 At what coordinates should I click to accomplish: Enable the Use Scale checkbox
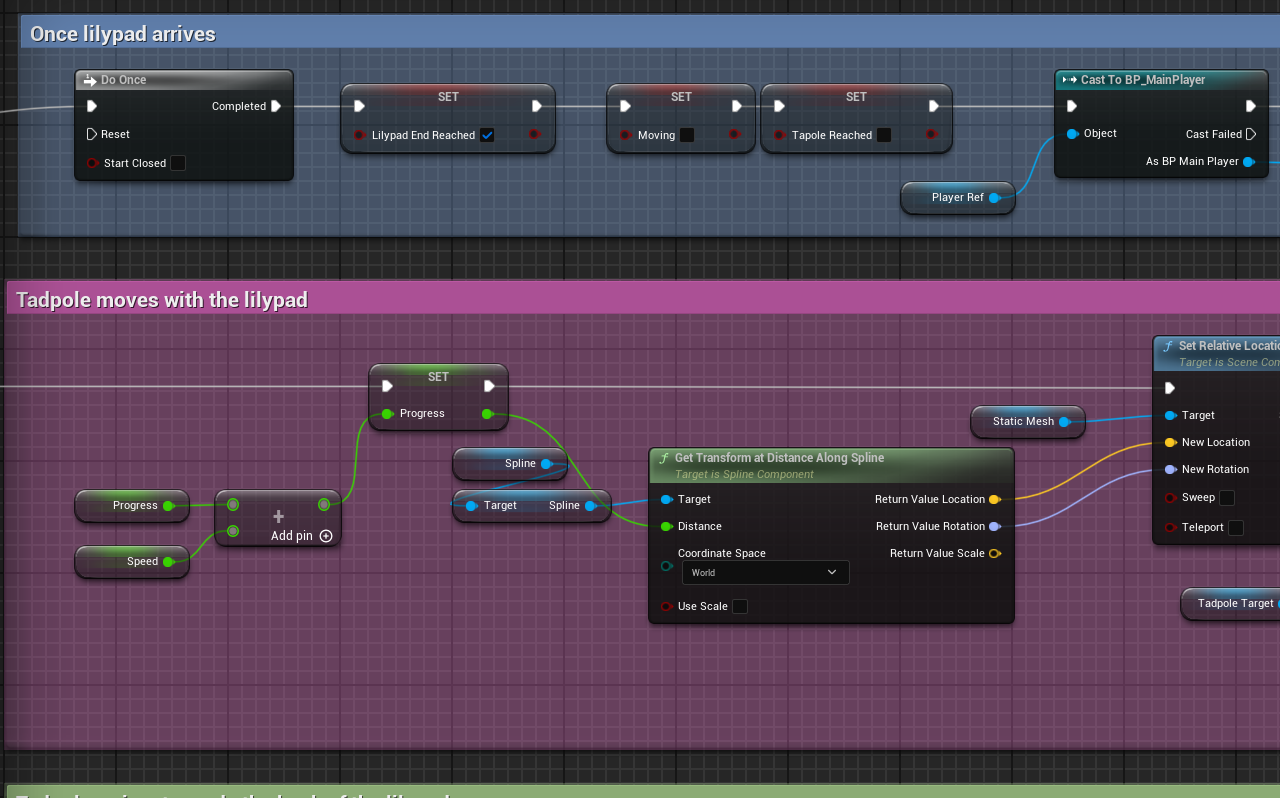click(x=740, y=606)
